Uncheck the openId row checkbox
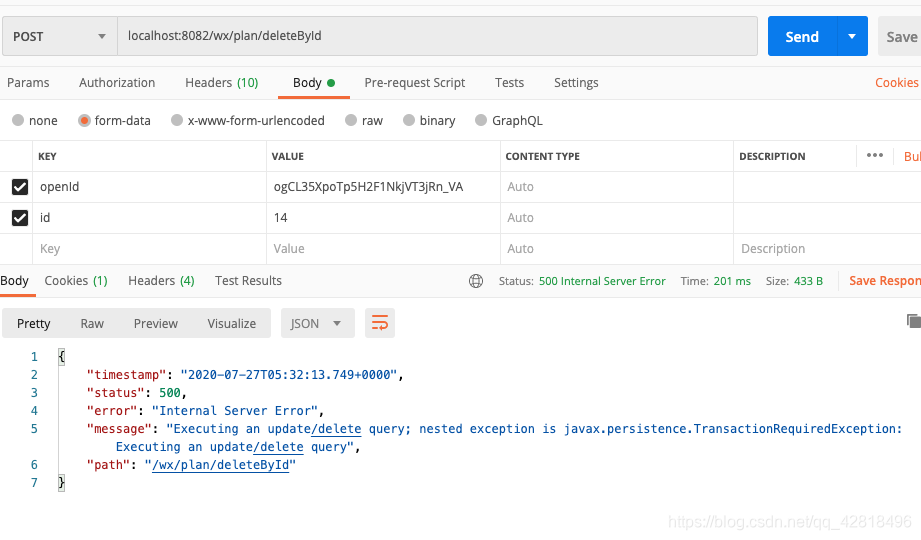This screenshot has width=921, height=540. point(20,187)
